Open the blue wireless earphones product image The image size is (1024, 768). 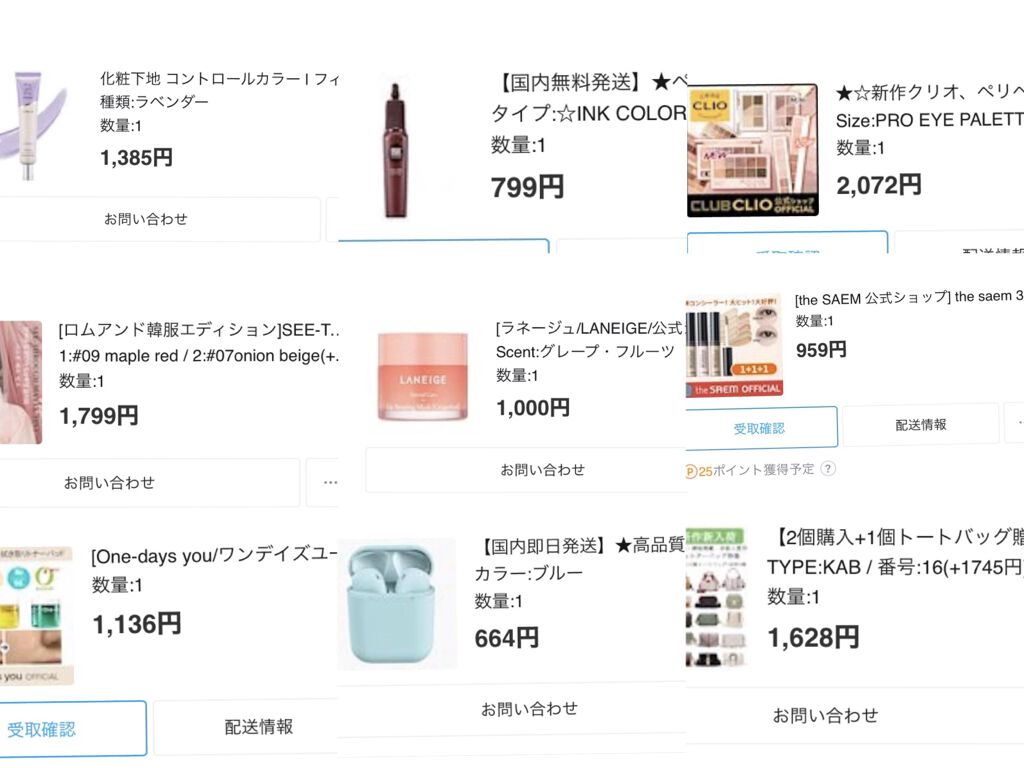pos(397,603)
